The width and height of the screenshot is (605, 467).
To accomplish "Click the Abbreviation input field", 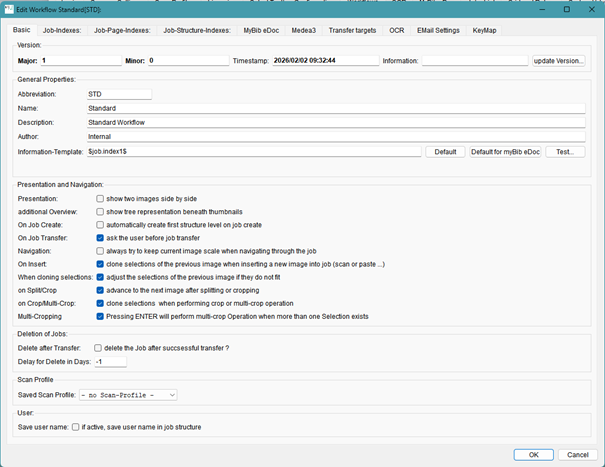I will click(118, 94).
